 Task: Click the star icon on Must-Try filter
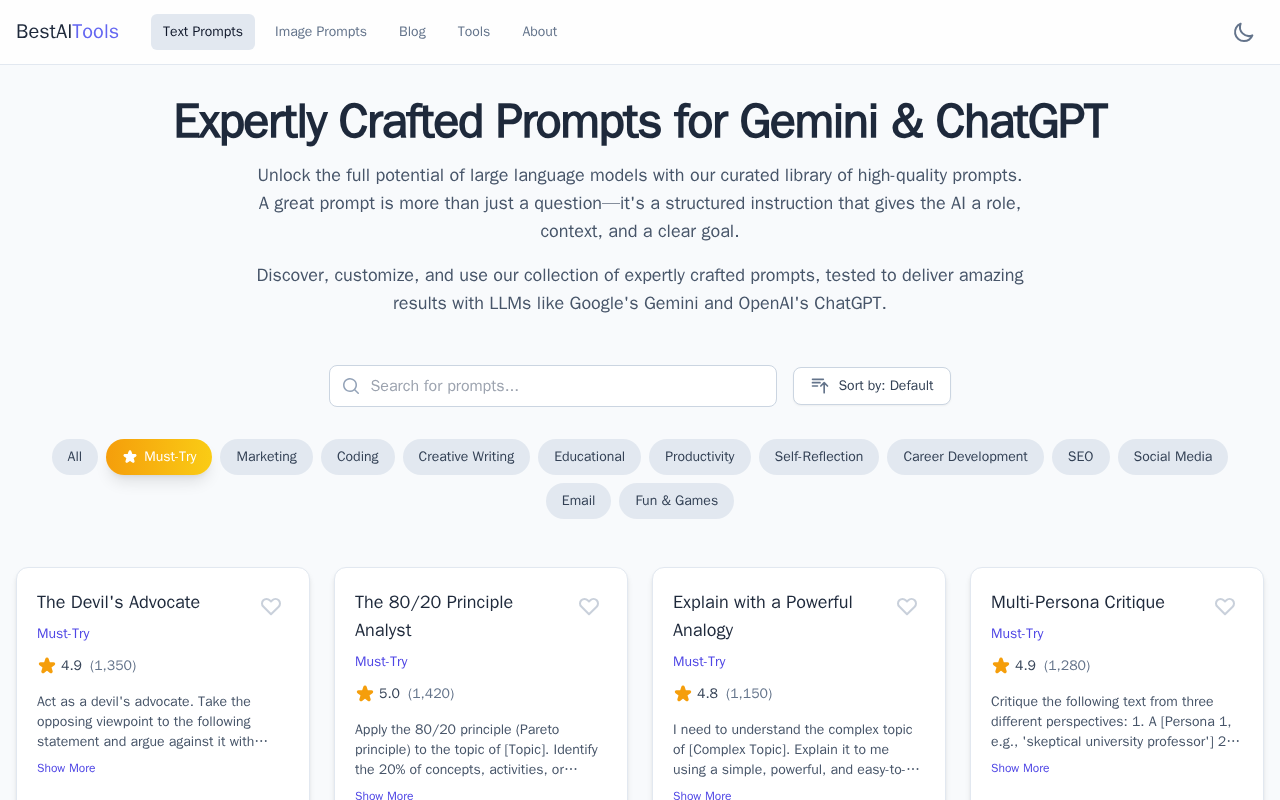(x=130, y=457)
